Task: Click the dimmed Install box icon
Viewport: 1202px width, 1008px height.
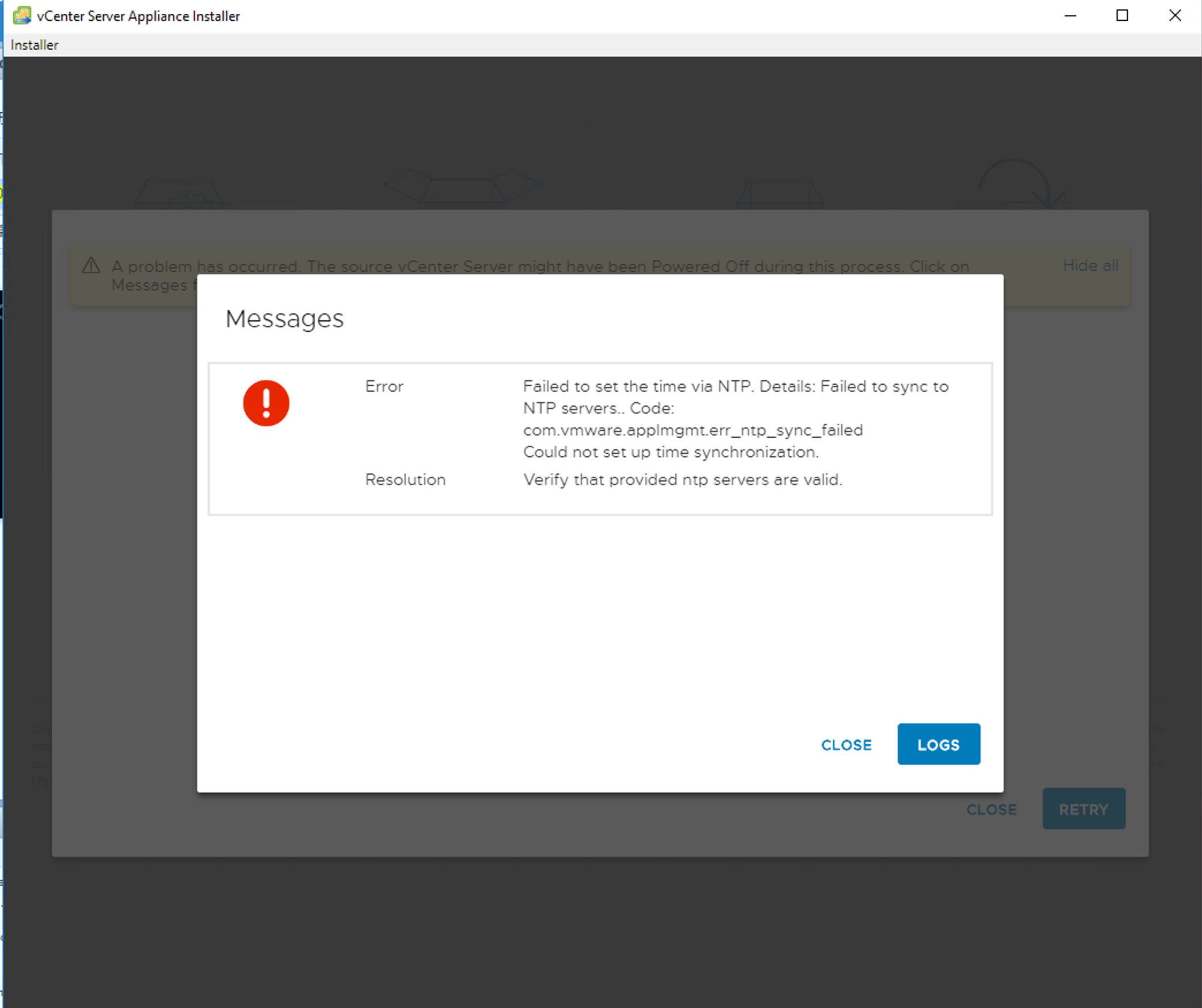Action: [x=179, y=193]
